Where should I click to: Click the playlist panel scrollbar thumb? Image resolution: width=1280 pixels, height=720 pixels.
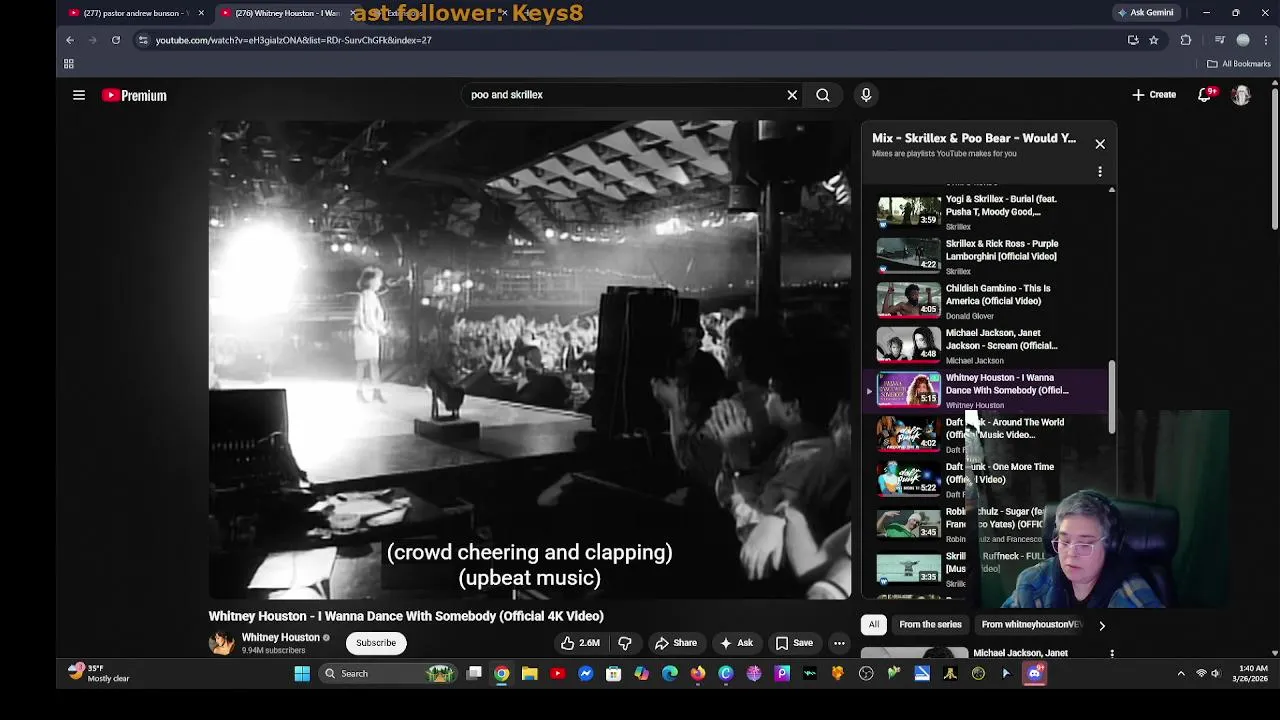[x=1111, y=396]
